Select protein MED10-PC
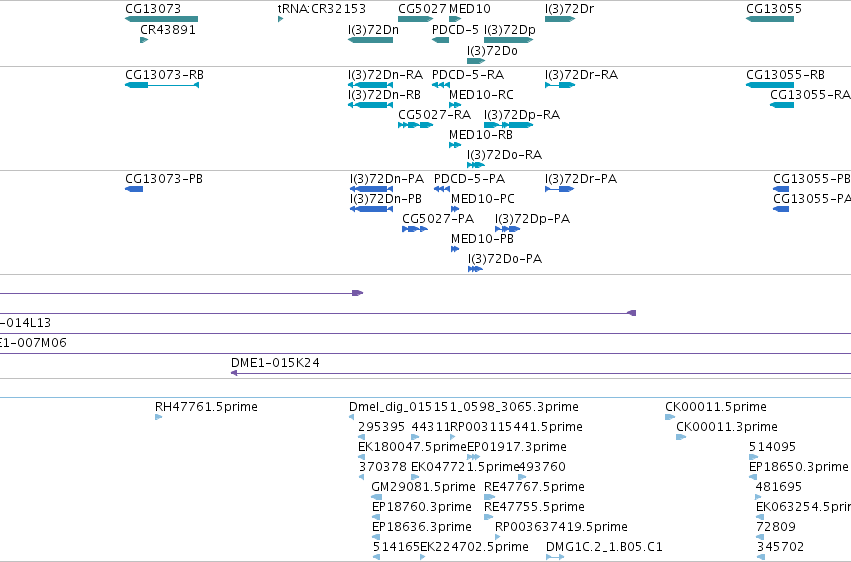The width and height of the screenshot is (851, 562). [x=455, y=209]
